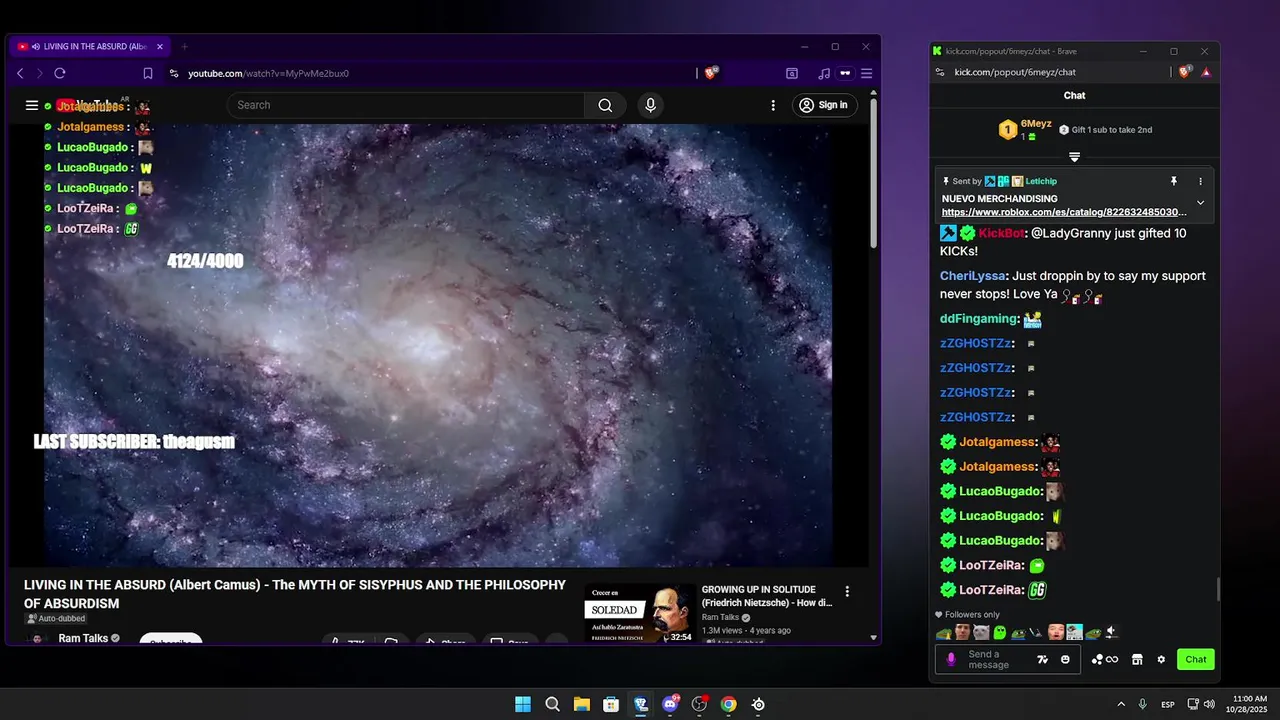Open Windows taskbar Search
The image size is (1280, 720).
[552, 704]
